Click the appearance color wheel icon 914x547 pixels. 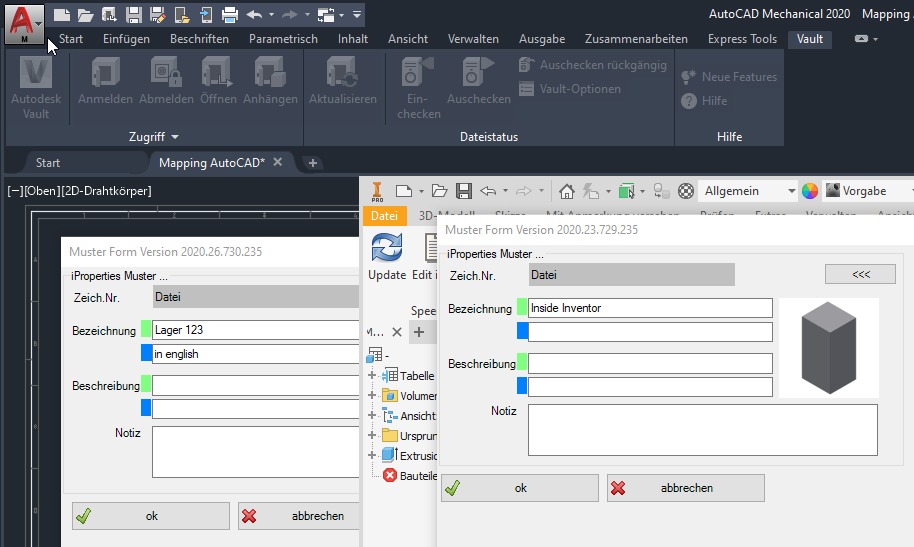810,191
